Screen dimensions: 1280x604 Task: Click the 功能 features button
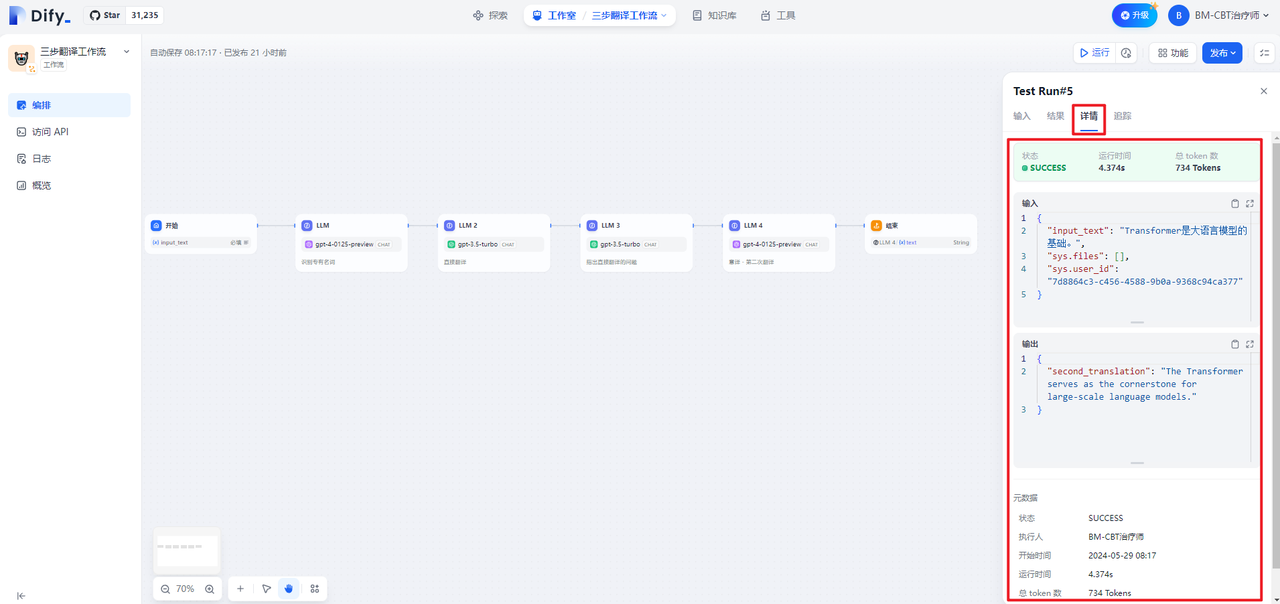(1172, 53)
